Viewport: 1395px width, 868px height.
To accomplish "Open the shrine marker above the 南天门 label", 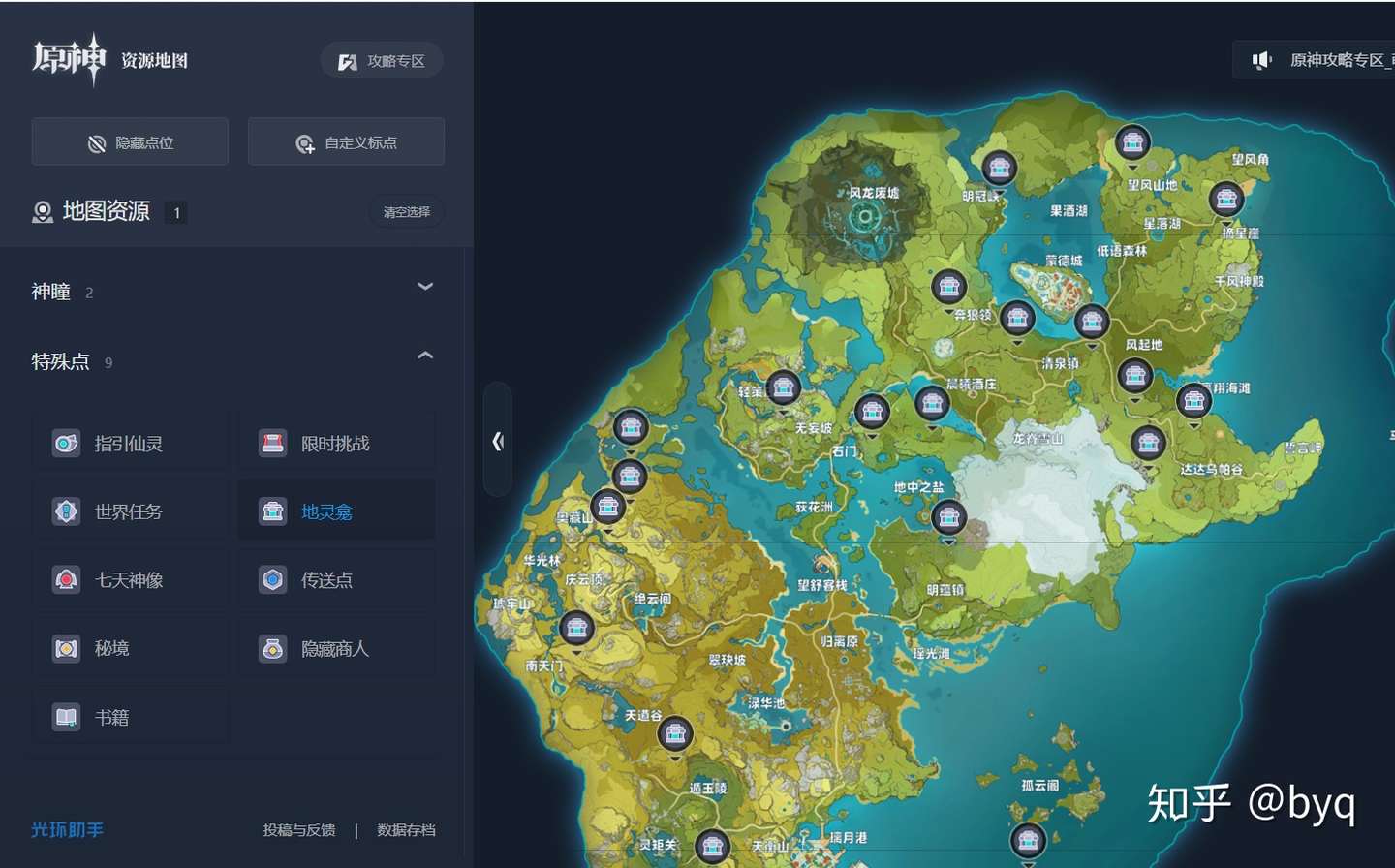I will (576, 629).
